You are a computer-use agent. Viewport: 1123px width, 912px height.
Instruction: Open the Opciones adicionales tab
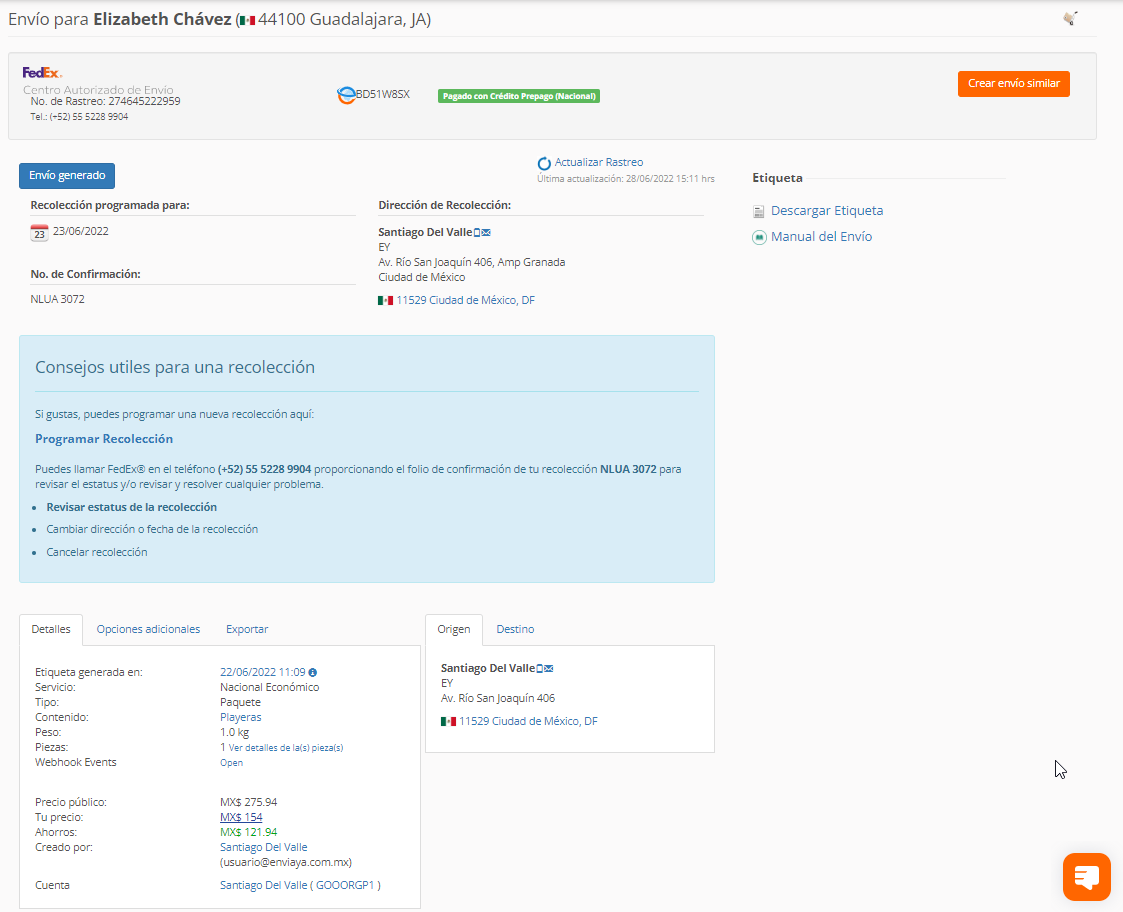pos(148,629)
